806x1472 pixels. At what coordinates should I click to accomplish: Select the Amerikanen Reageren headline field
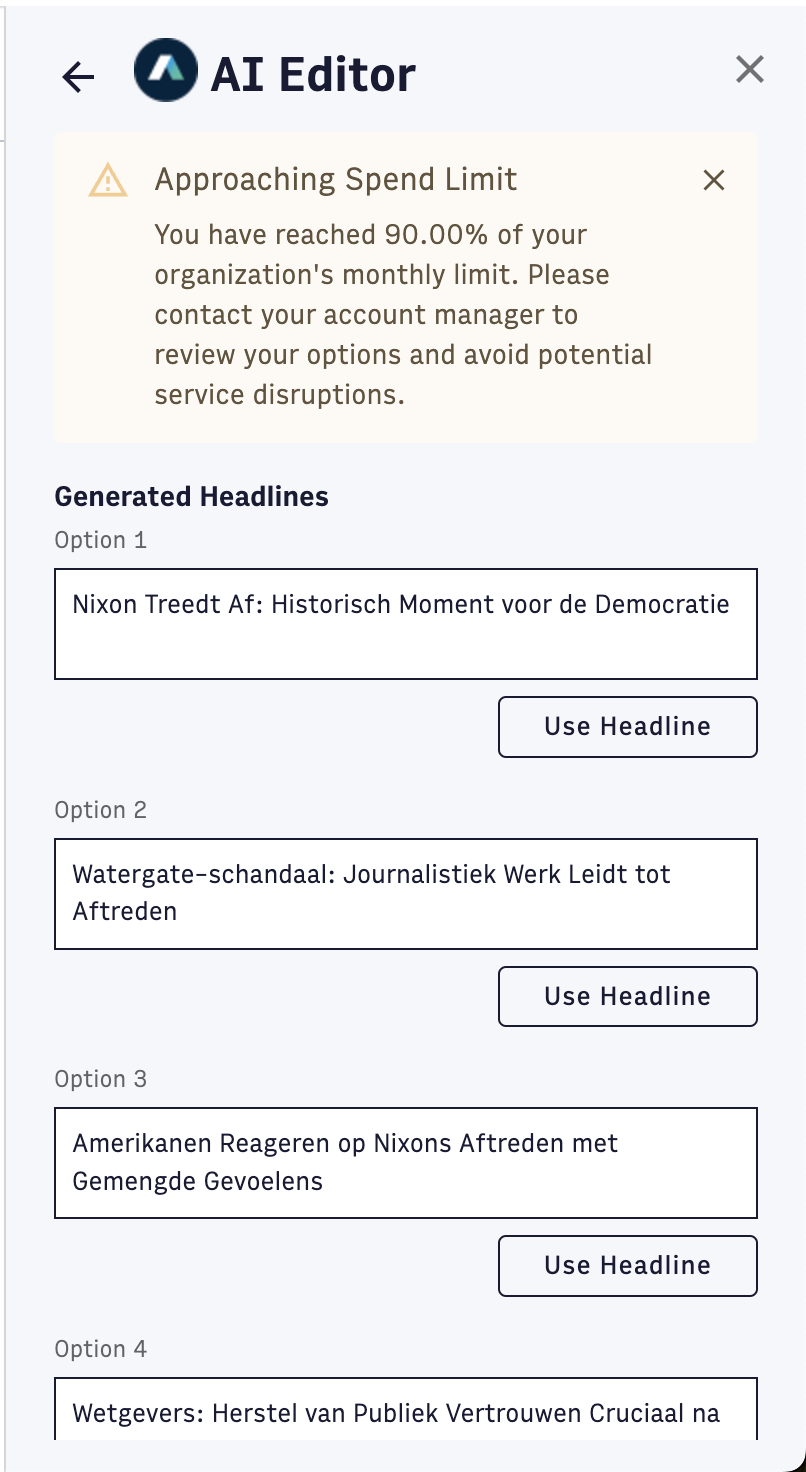(x=405, y=1163)
